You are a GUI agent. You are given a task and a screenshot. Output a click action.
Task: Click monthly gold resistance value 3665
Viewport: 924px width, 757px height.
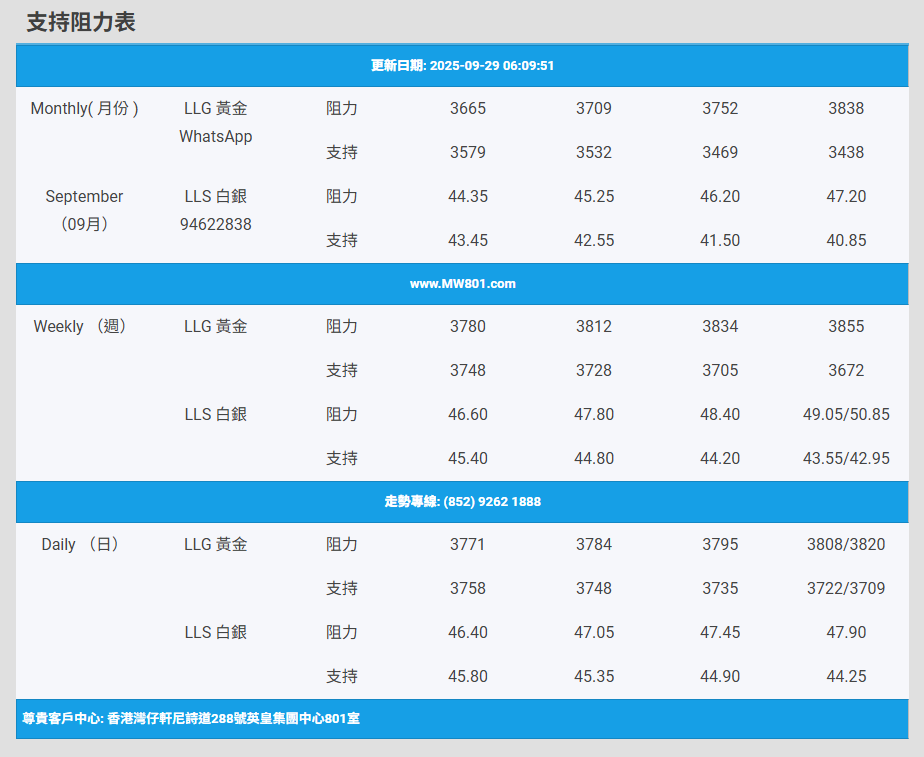(468, 108)
